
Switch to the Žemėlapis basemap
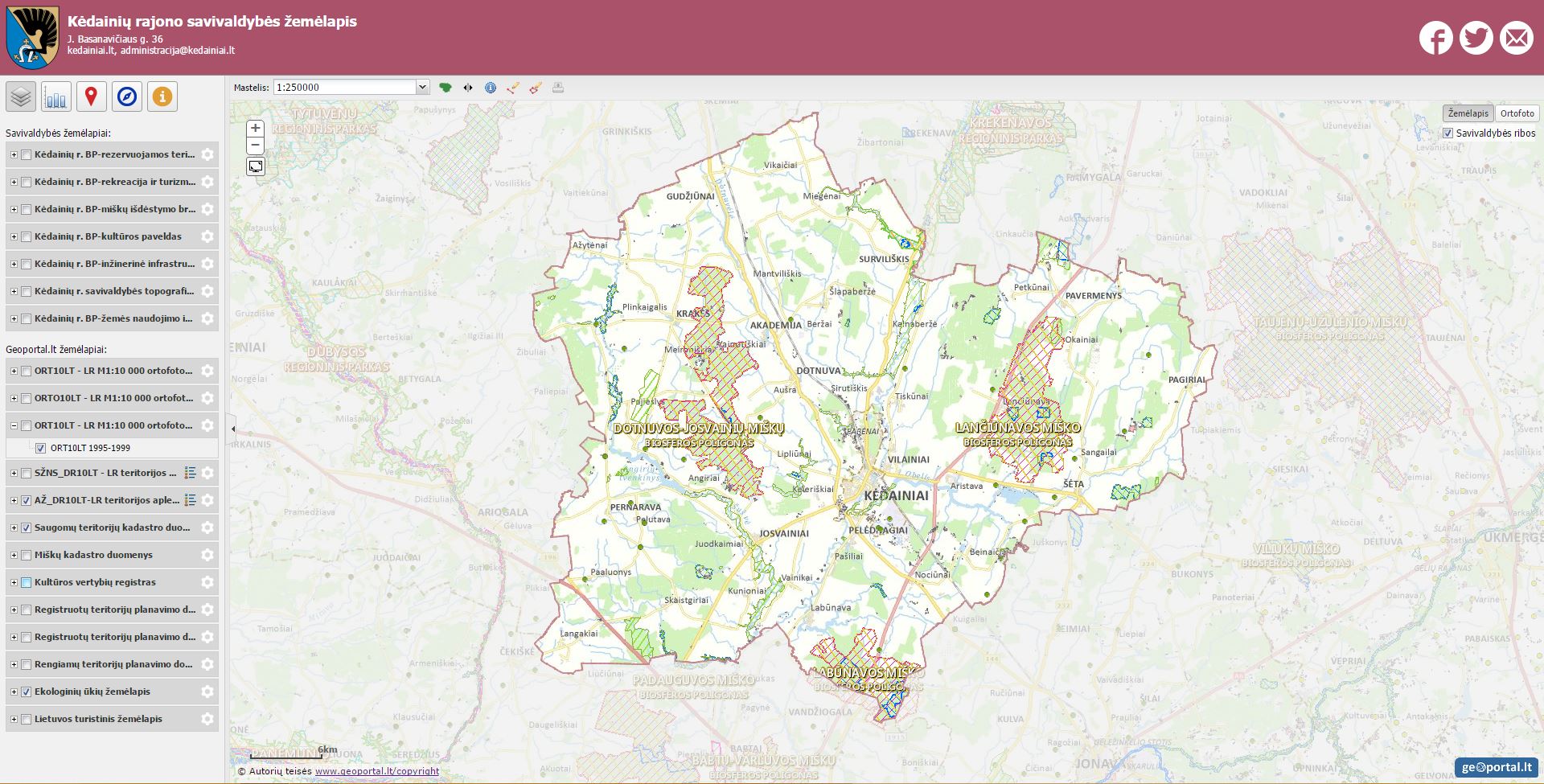pos(1468,113)
